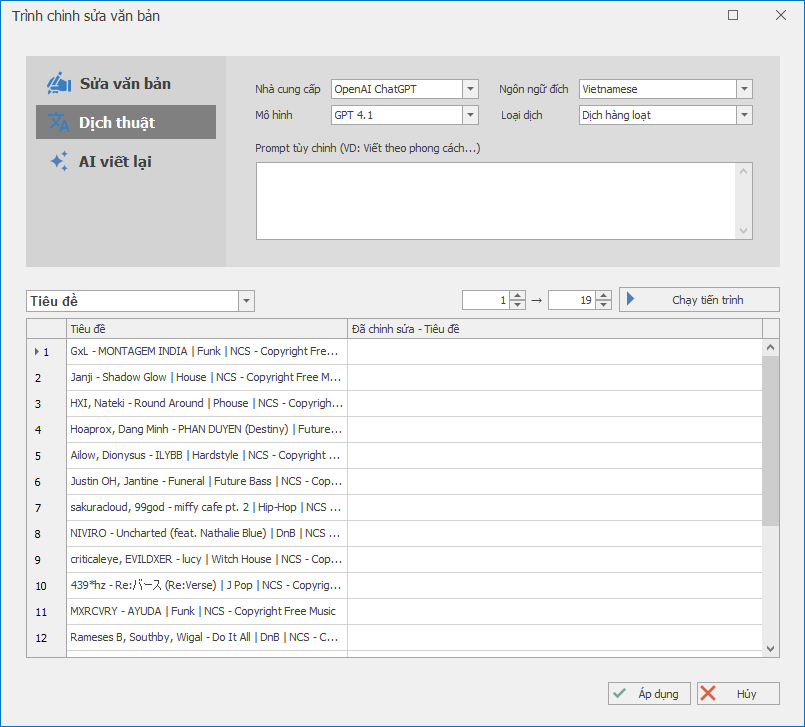
Task: Open the Nhà cung cấp provider dropdown
Action: 471,89
